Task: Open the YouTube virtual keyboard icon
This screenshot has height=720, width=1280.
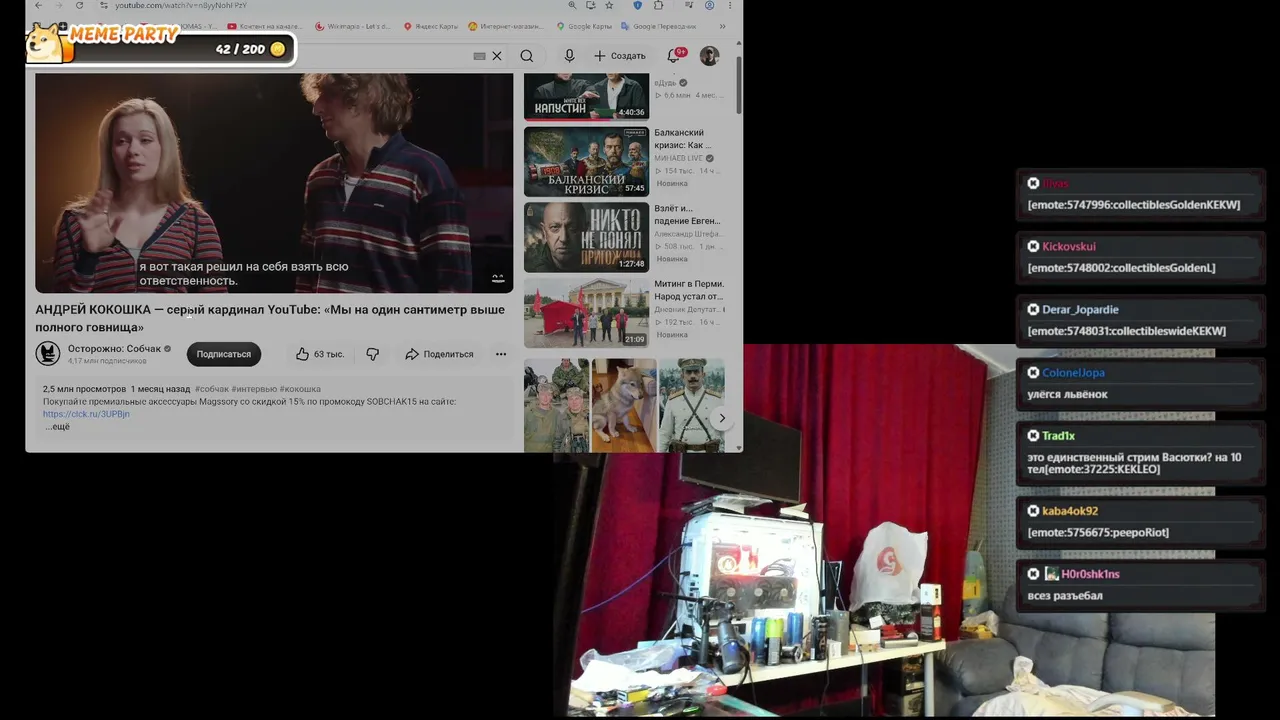Action: (x=479, y=56)
